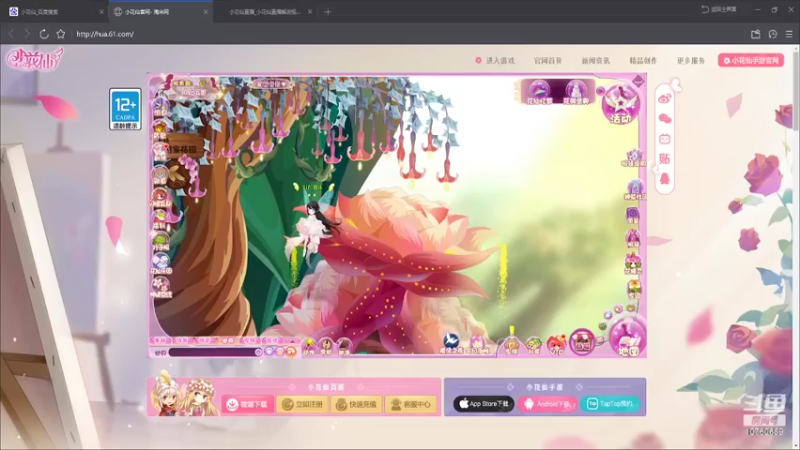Click the blue bird emblem icon
Screen dimensions: 800x450
pyautogui.click(x=452, y=342)
